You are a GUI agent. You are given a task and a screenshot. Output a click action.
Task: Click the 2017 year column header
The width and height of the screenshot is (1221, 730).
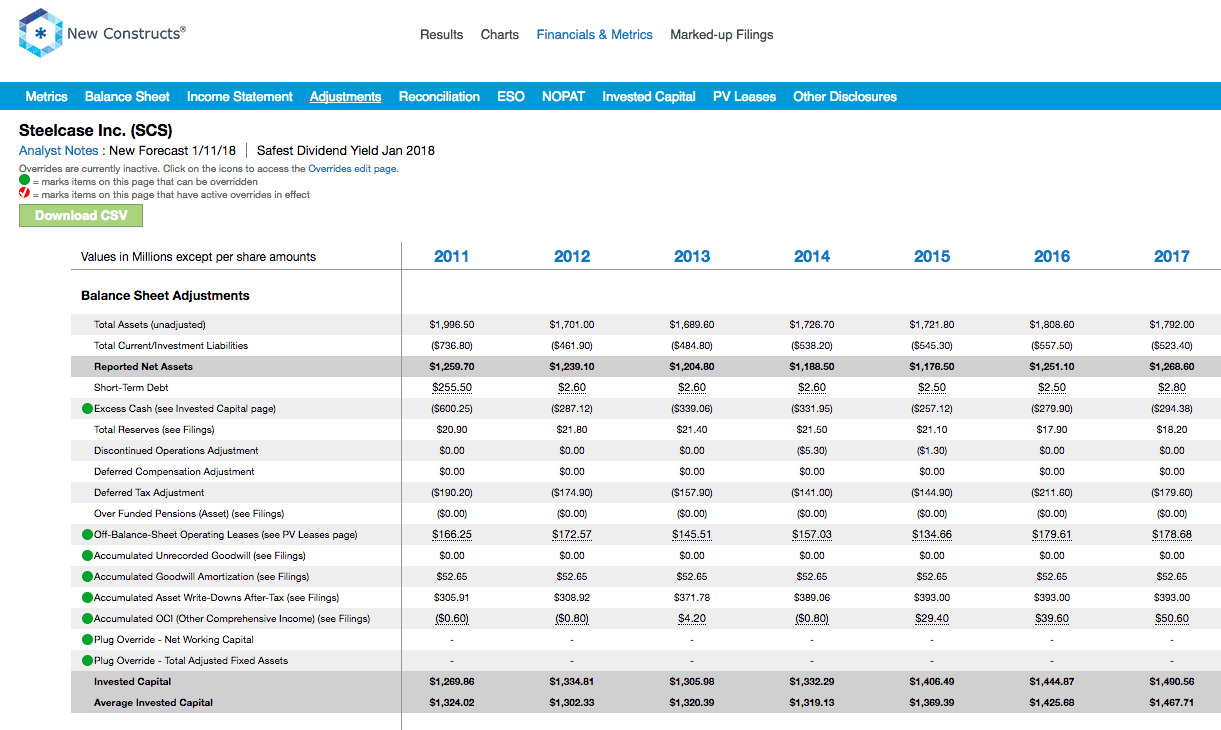tap(1172, 256)
